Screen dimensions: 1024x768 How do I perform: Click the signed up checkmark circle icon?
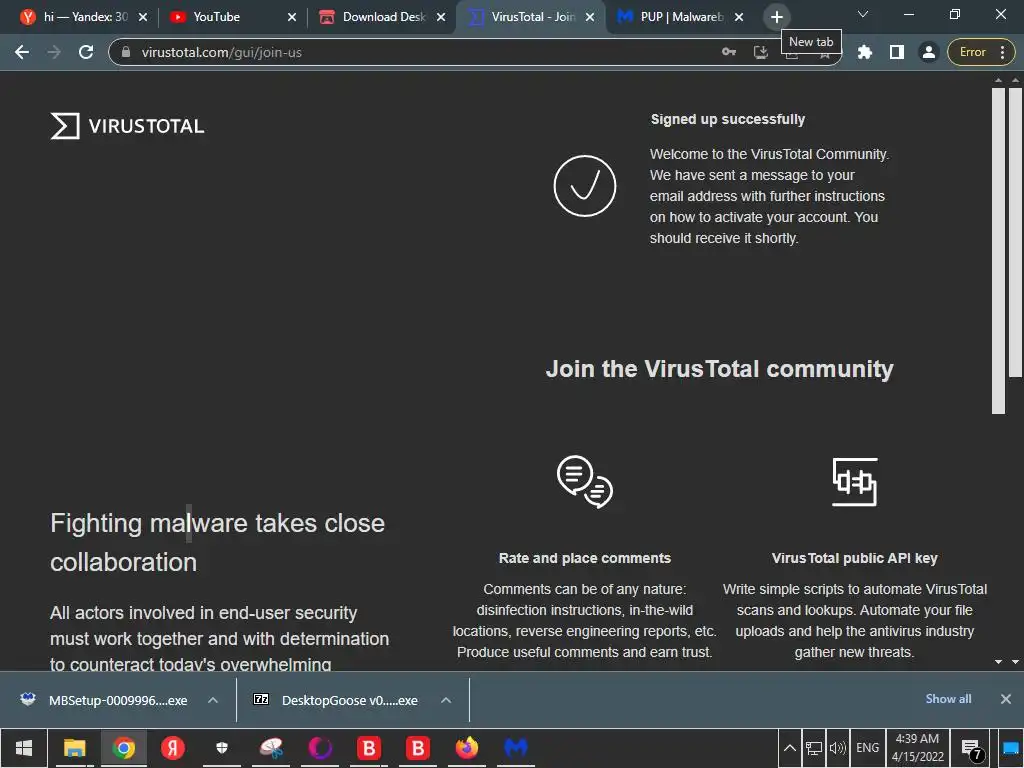[x=584, y=186]
